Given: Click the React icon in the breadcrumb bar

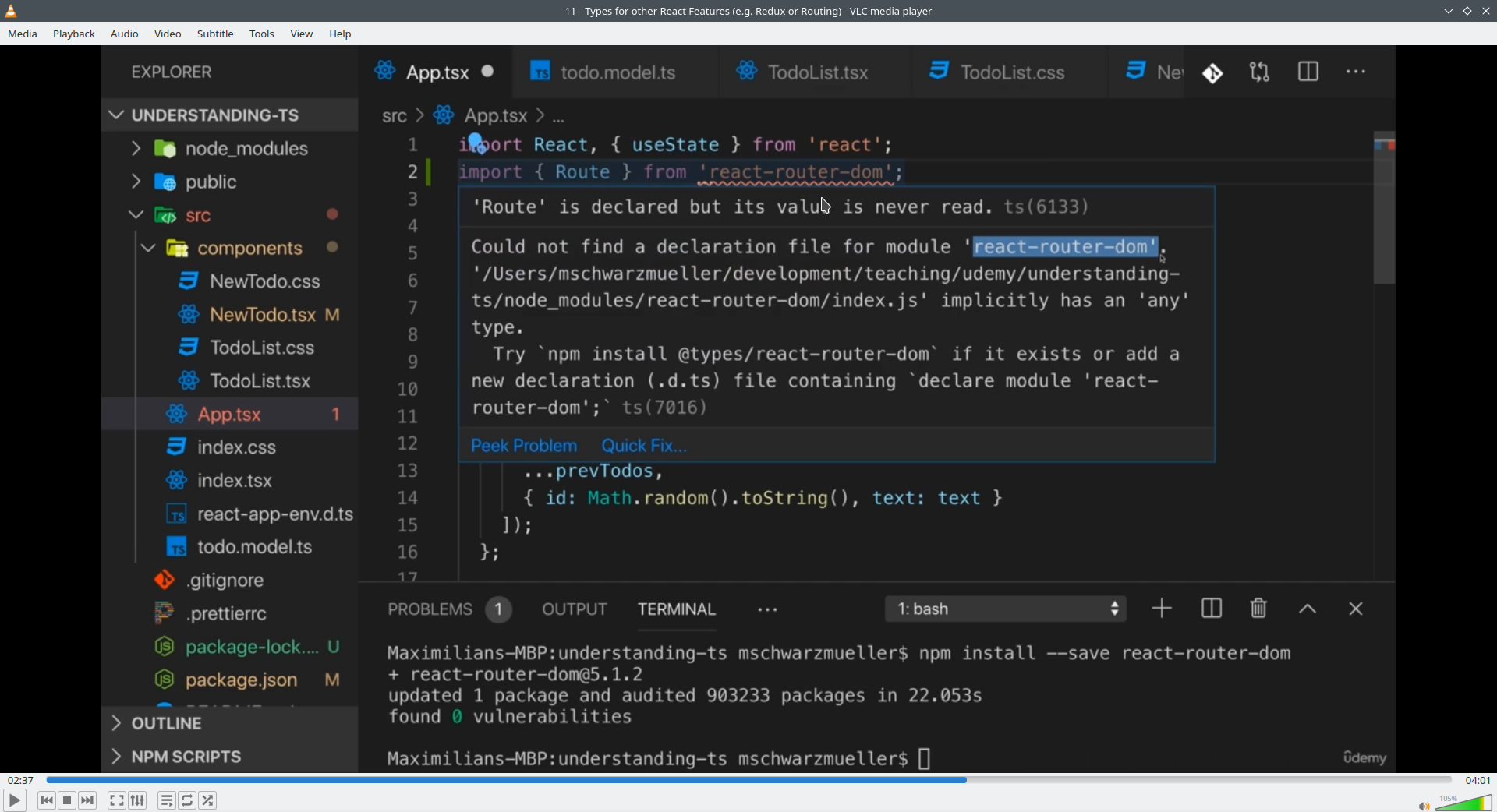Looking at the screenshot, I should point(444,115).
